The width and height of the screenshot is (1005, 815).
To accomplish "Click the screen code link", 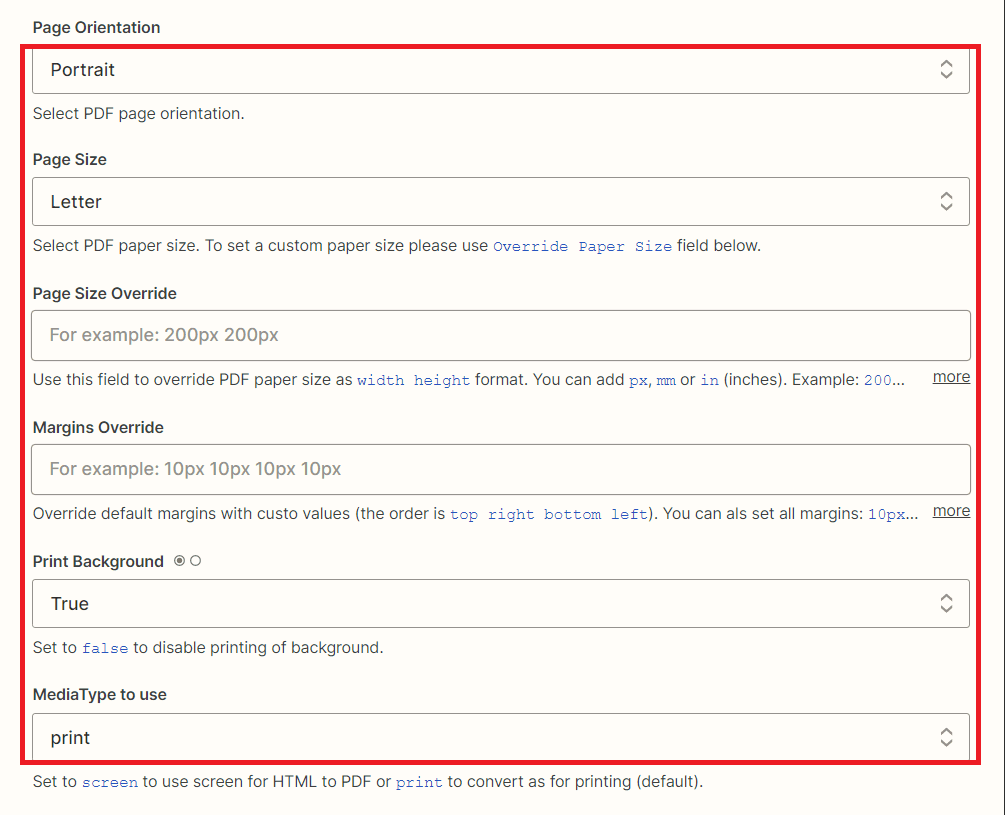I will (110, 782).
